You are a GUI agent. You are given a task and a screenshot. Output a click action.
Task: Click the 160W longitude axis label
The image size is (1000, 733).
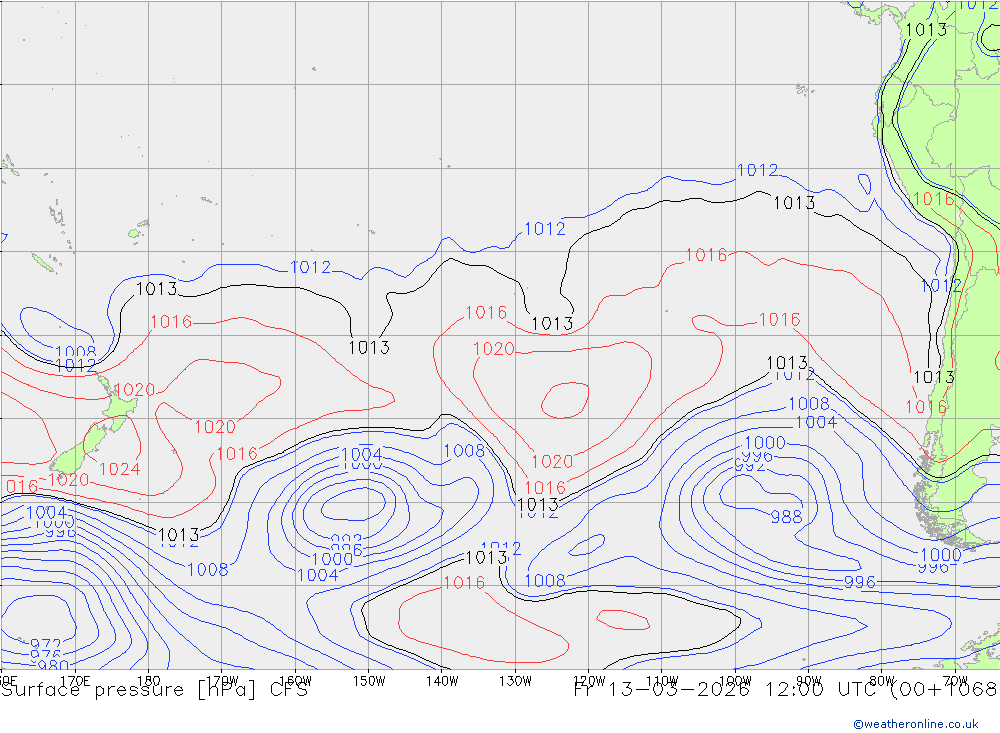click(x=295, y=681)
